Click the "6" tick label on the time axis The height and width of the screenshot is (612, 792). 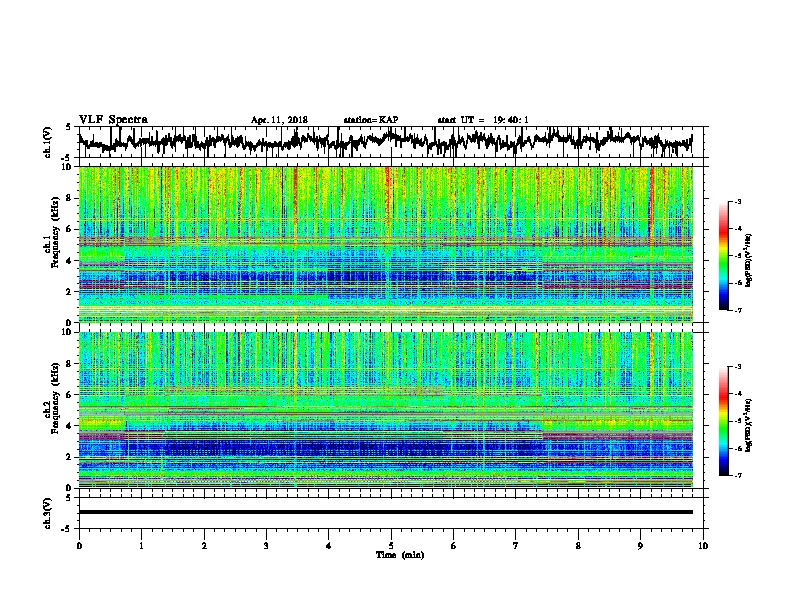(454, 546)
